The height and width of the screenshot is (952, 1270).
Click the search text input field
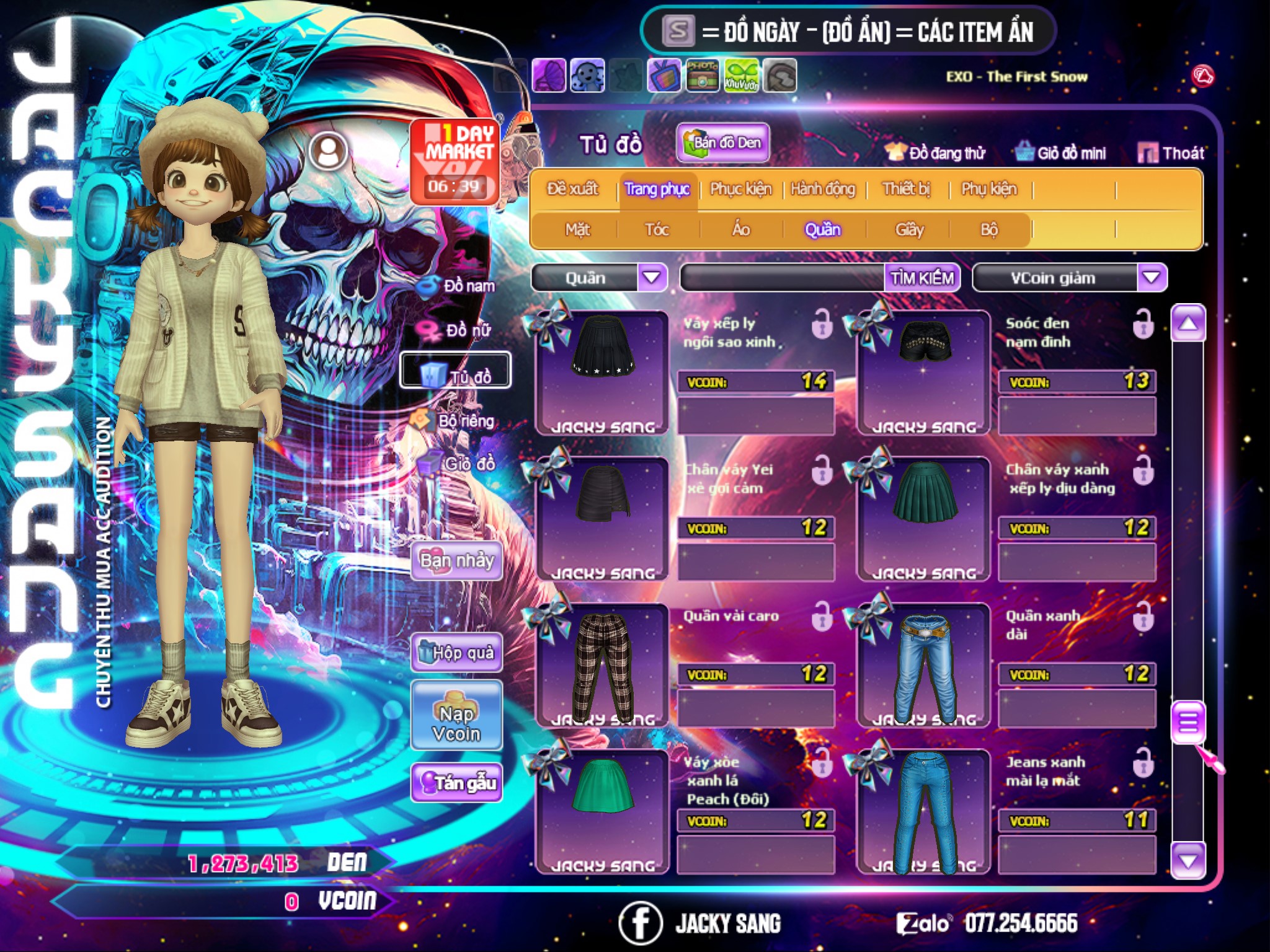click(x=783, y=277)
